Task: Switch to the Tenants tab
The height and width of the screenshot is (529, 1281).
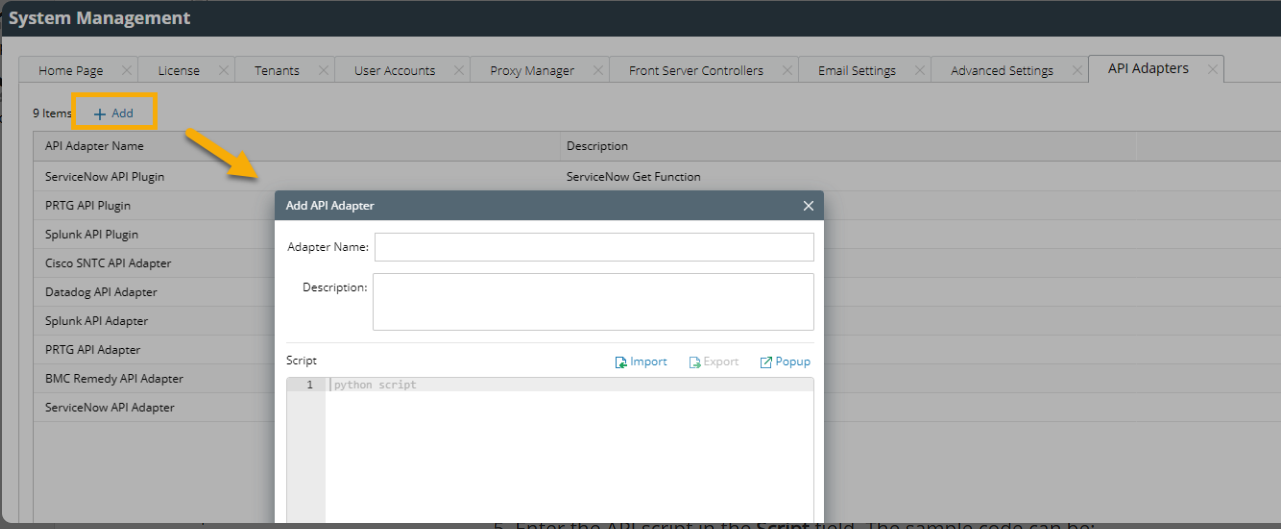Action: tap(277, 71)
